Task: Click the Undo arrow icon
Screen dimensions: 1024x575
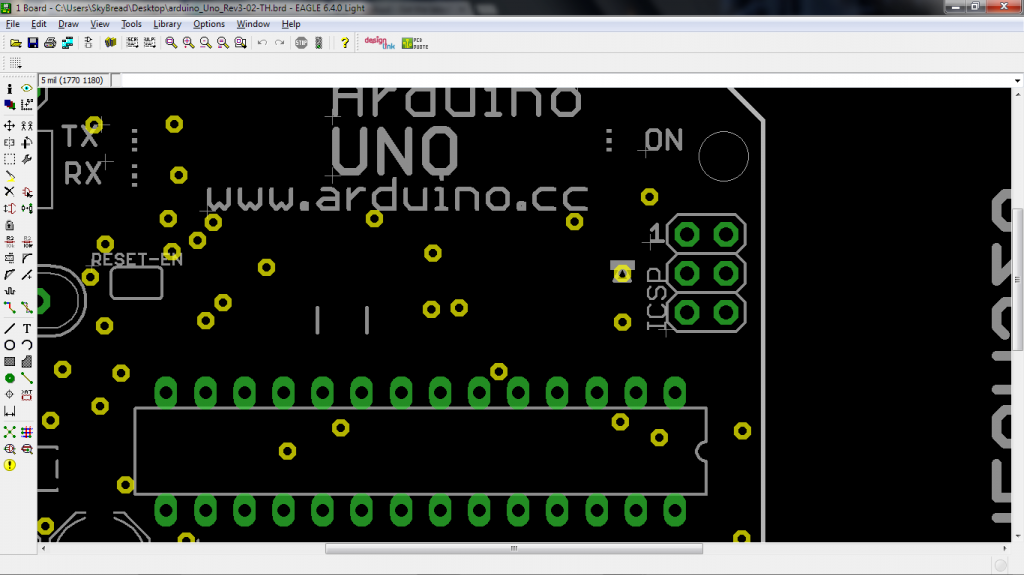Action: click(262, 43)
